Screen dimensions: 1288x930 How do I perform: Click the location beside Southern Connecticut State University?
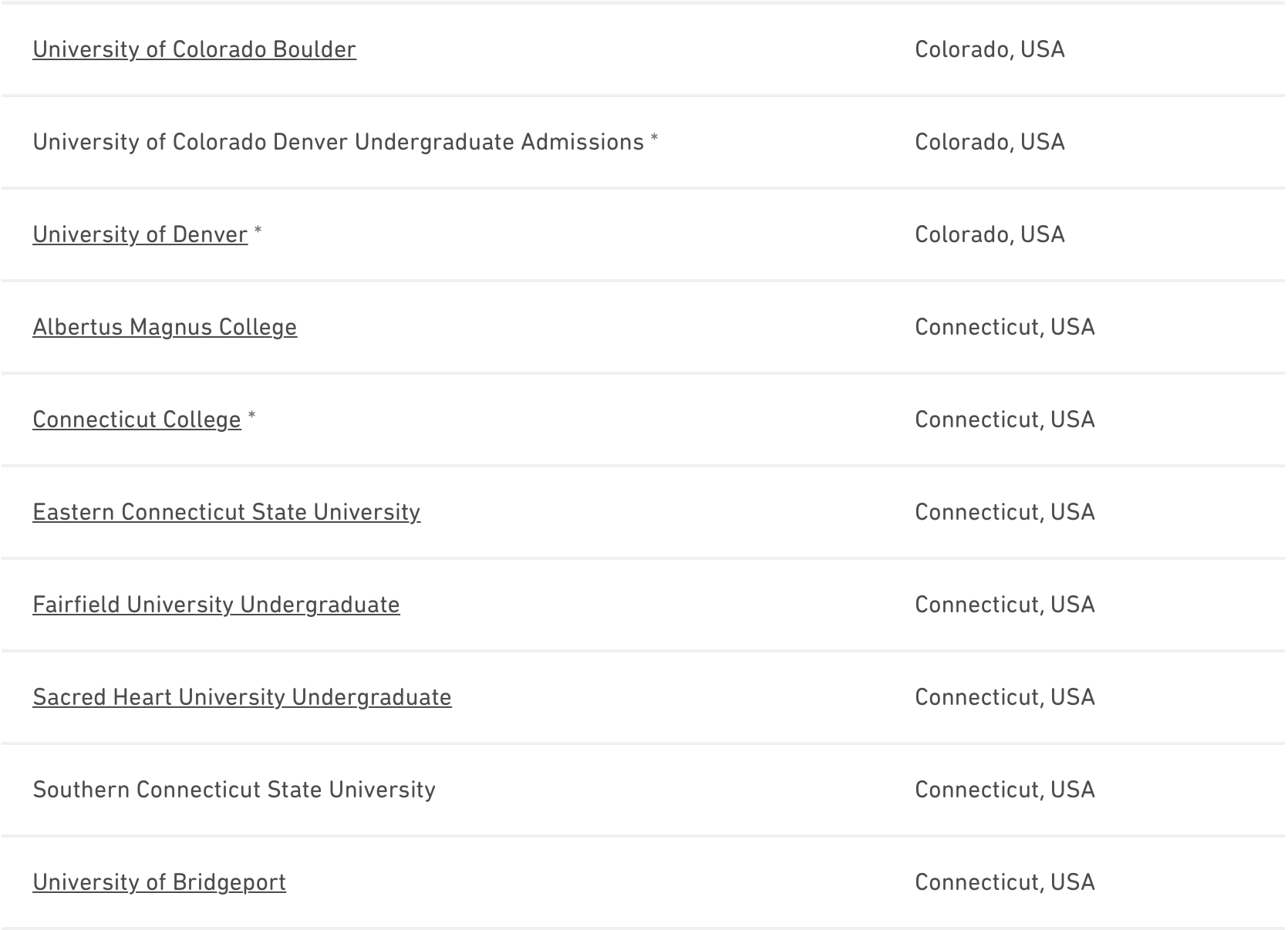click(1004, 790)
